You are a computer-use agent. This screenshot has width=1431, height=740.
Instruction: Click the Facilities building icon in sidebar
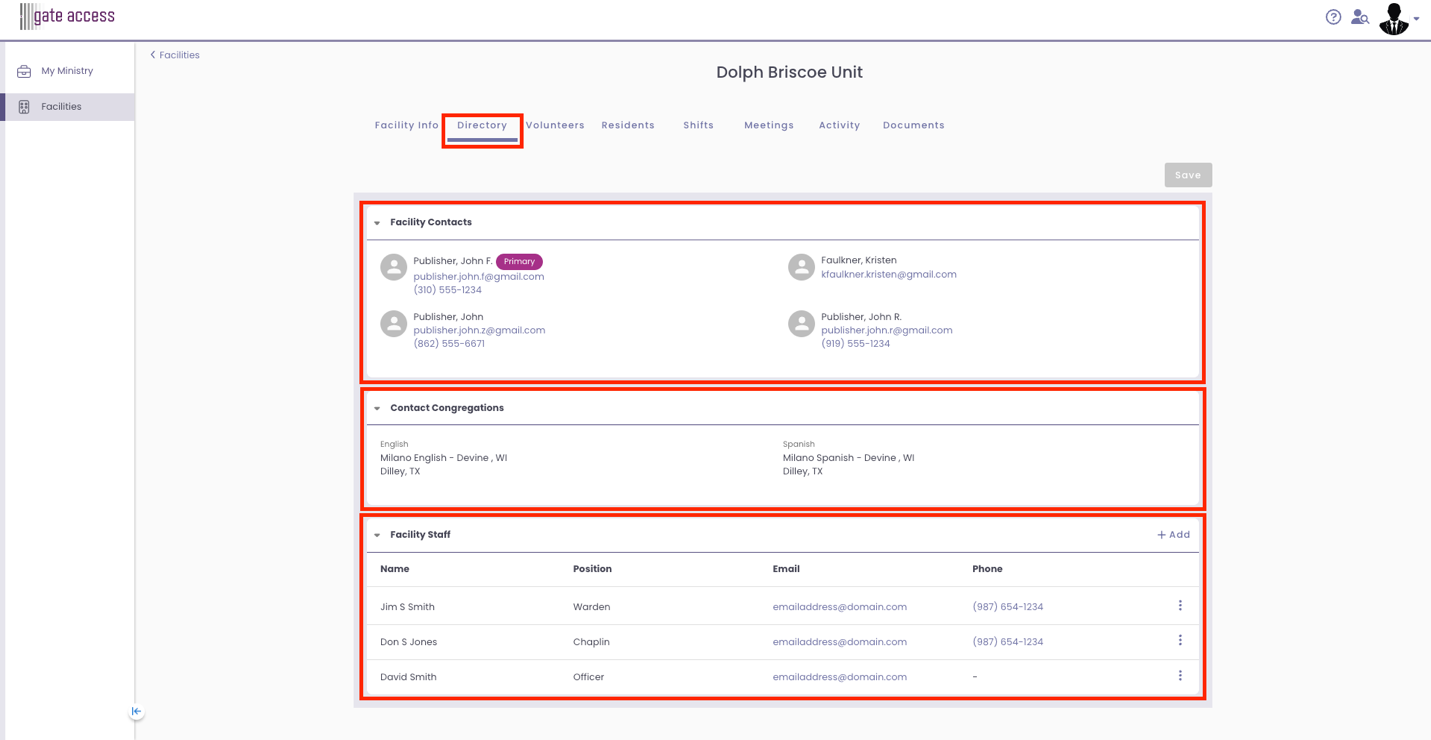coord(24,107)
